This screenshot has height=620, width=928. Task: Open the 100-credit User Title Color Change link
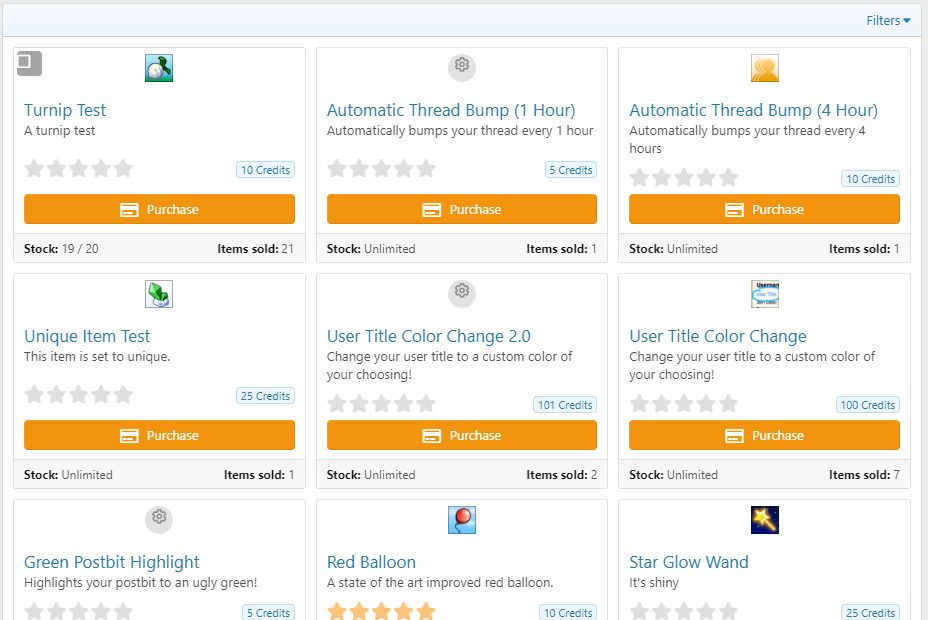pyautogui.click(x=717, y=336)
